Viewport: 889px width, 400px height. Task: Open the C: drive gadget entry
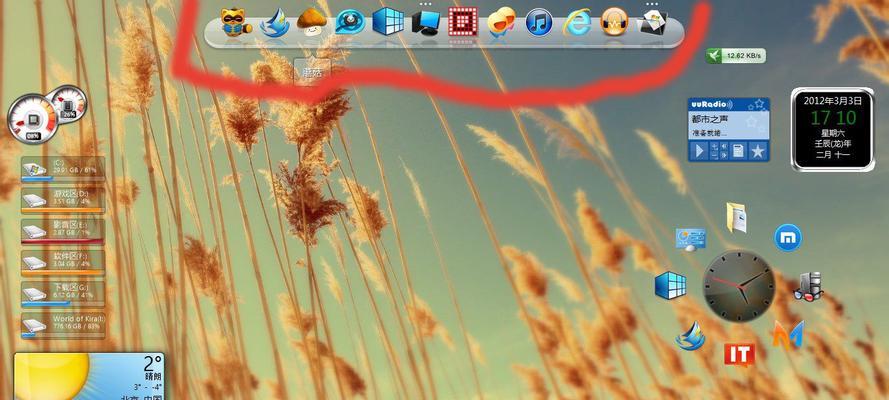pyautogui.click(x=63, y=169)
